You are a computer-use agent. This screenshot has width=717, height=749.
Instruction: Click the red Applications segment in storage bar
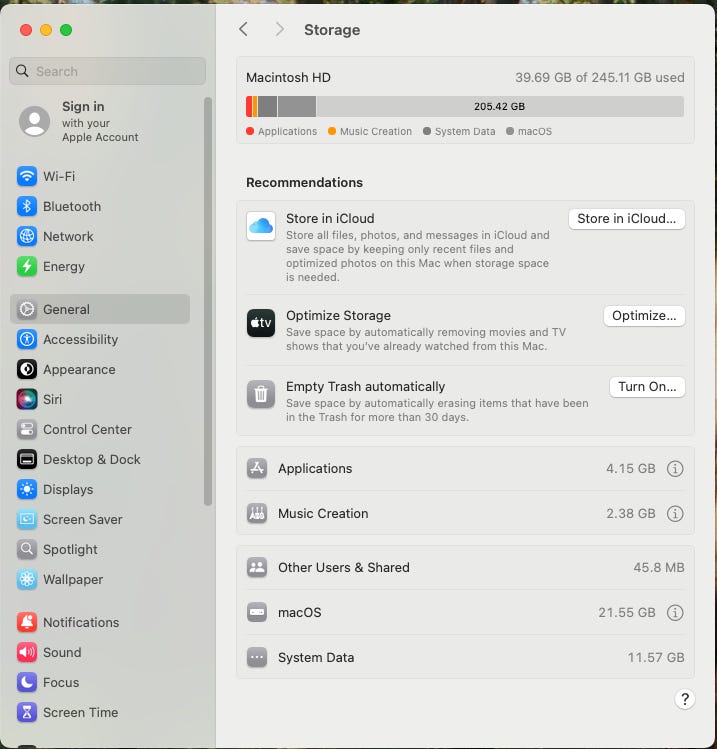pyautogui.click(x=249, y=106)
